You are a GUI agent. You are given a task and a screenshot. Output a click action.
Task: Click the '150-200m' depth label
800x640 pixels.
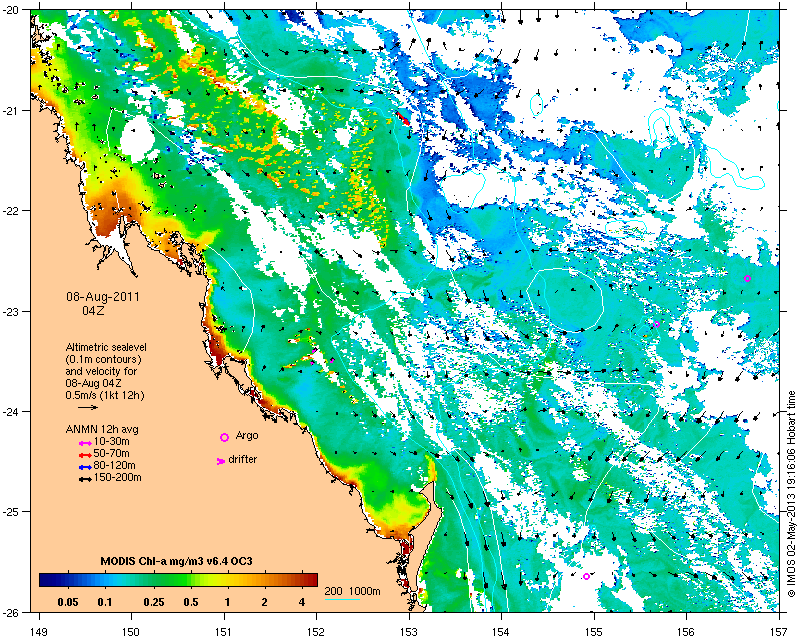click(118, 478)
